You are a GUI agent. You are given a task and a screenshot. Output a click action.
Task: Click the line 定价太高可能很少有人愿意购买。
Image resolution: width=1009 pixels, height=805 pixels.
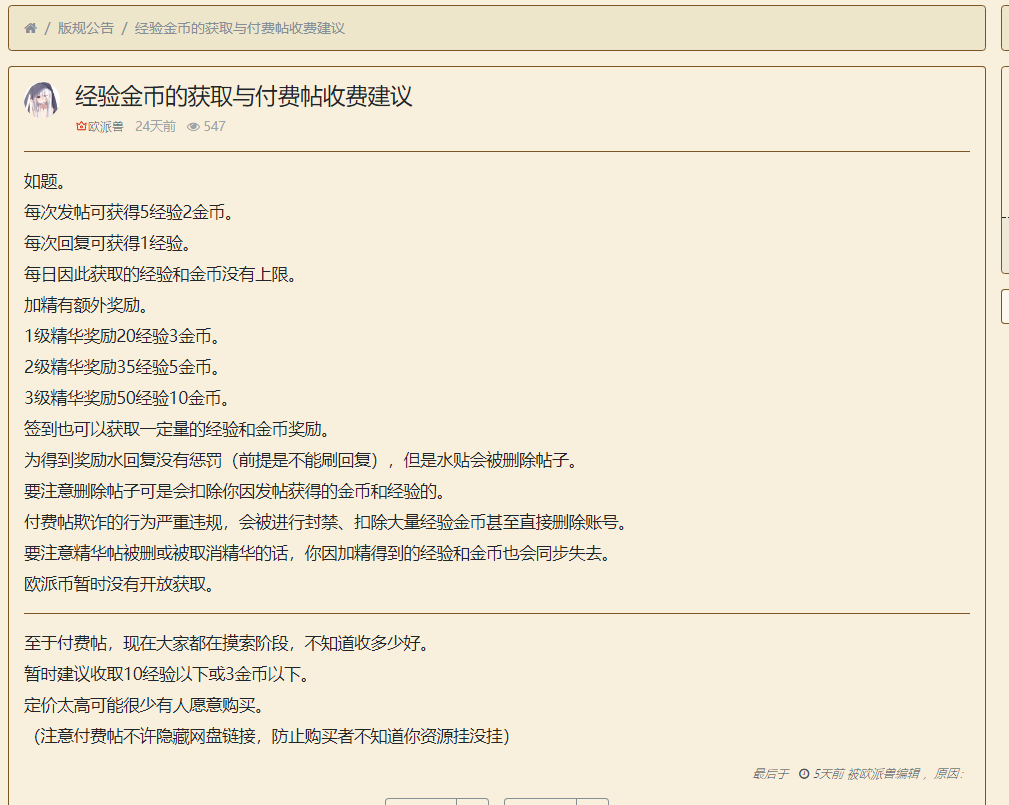[x=143, y=705]
